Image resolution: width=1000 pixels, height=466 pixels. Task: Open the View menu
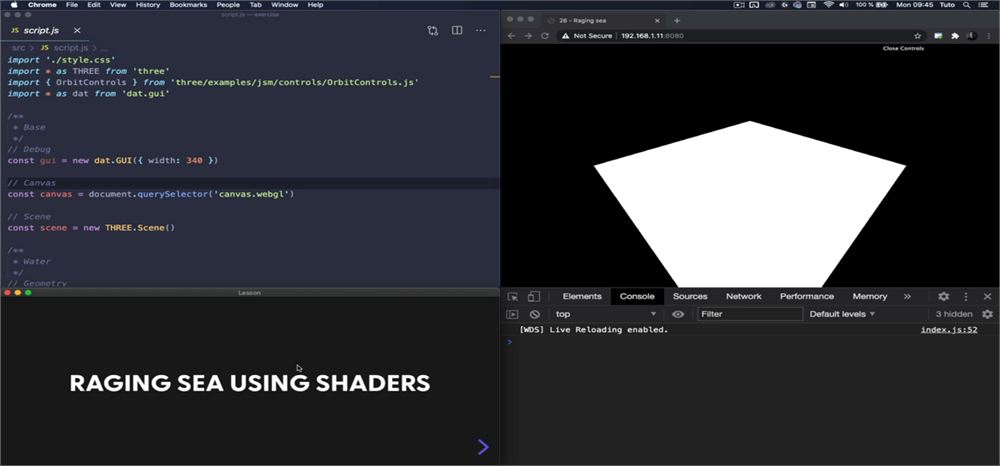(118, 4)
